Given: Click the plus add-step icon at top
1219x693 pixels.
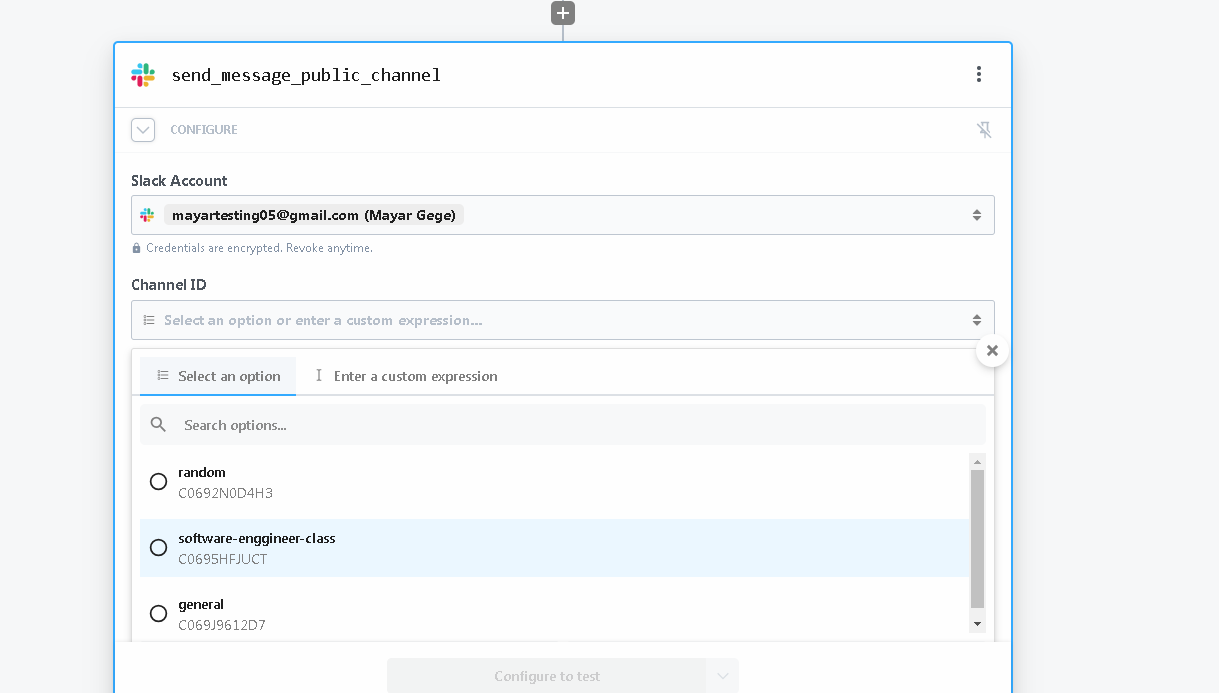Looking at the screenshot, I should [x=563, y=13].
